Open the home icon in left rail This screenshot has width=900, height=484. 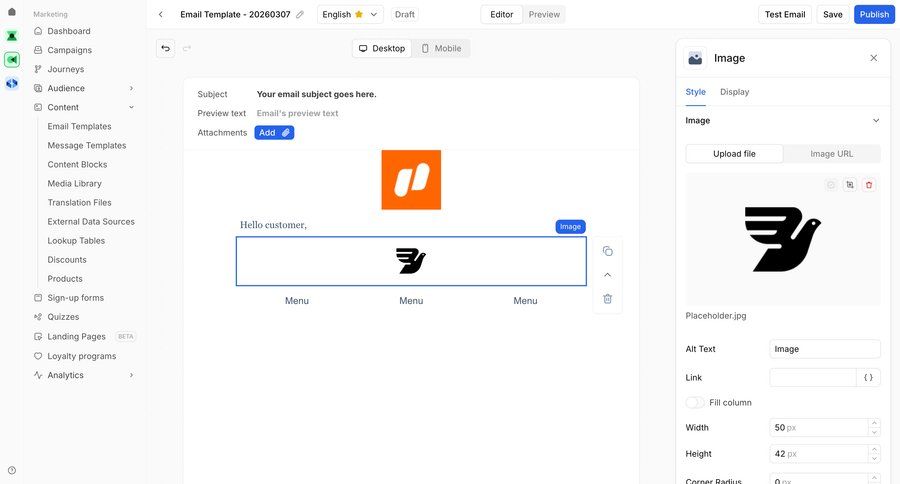(x=11, y=11)
